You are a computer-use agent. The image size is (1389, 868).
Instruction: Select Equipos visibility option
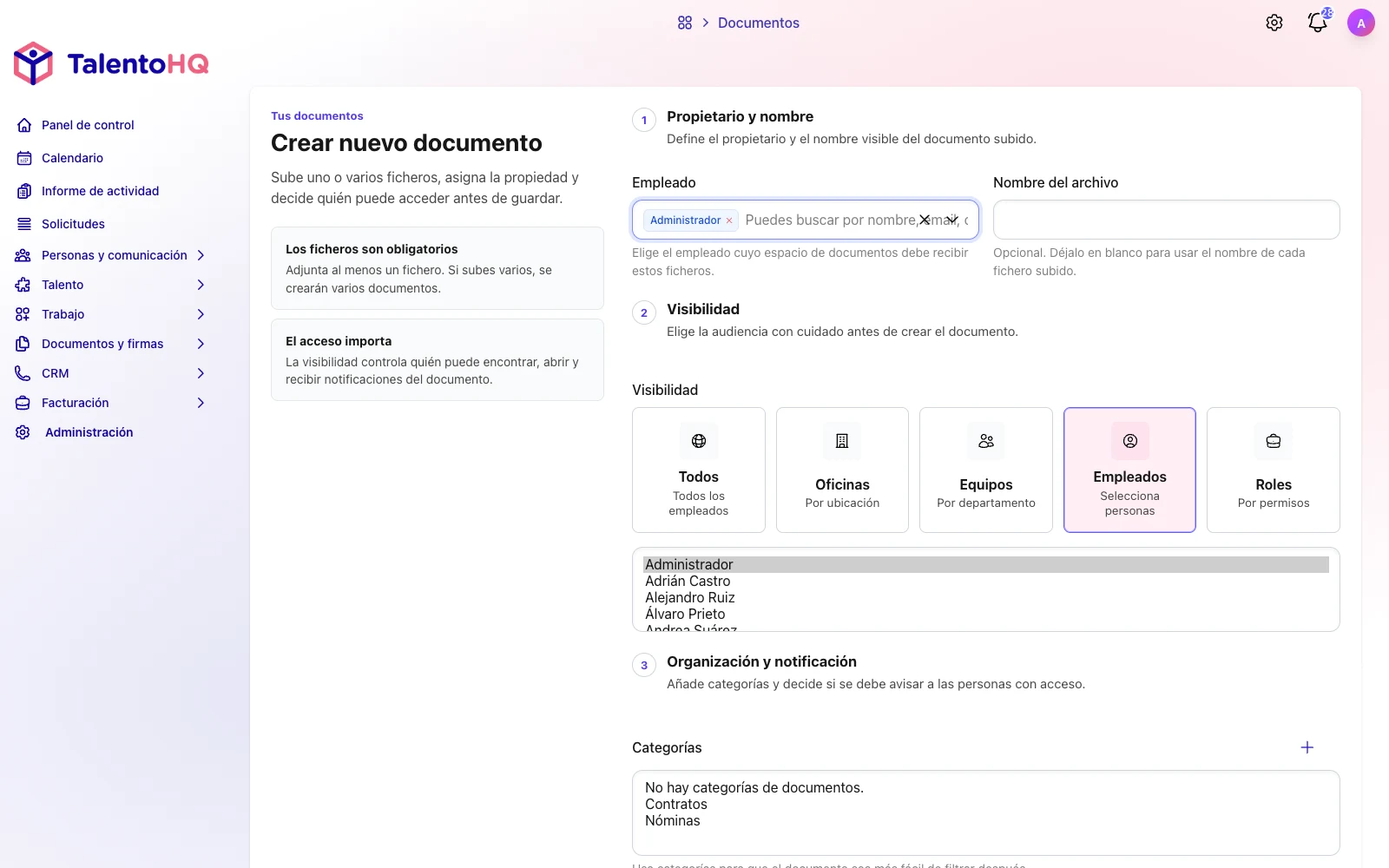986,470
